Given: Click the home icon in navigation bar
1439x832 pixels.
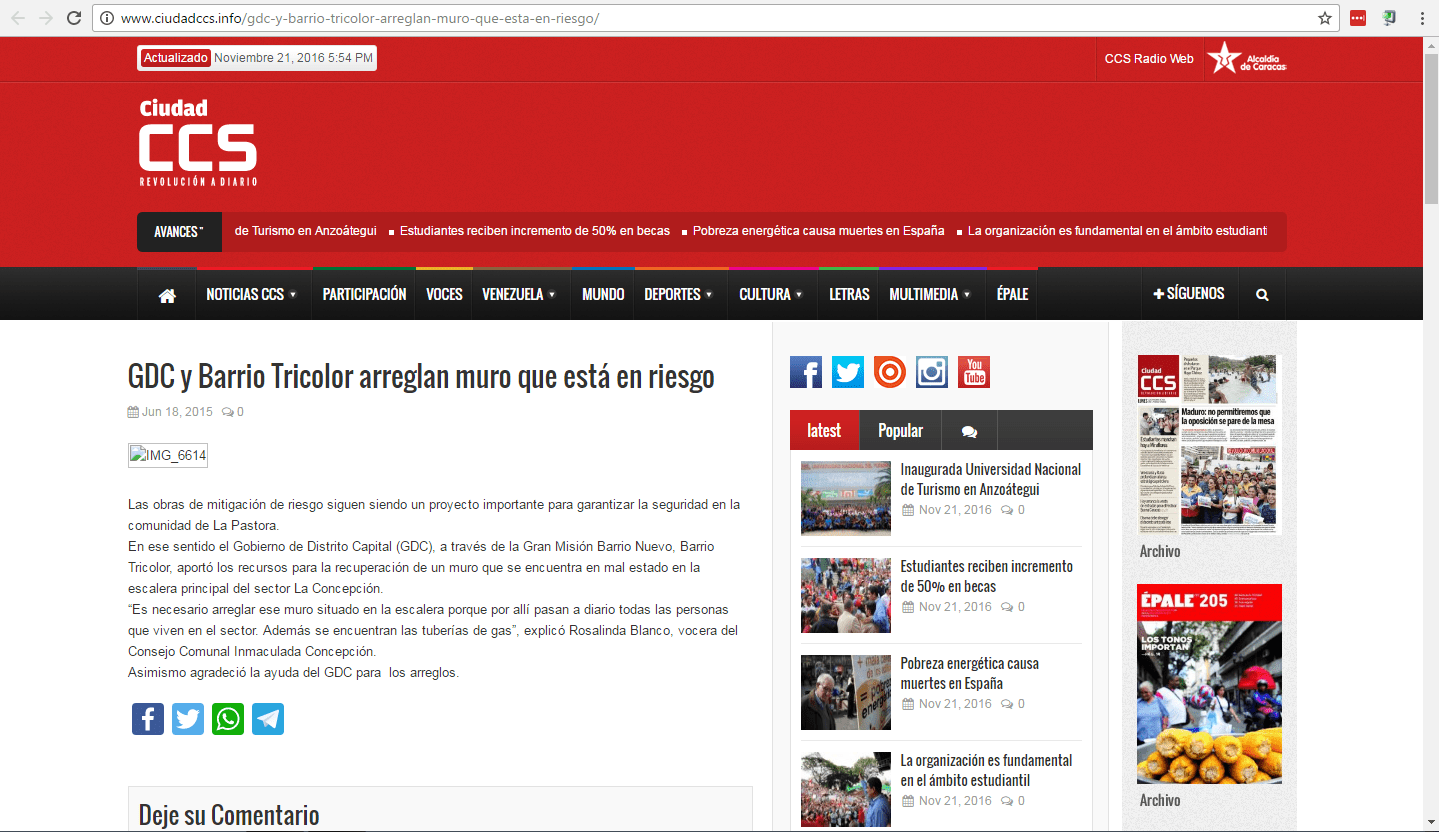Looking at the screenshot, I should click(167, 295).
